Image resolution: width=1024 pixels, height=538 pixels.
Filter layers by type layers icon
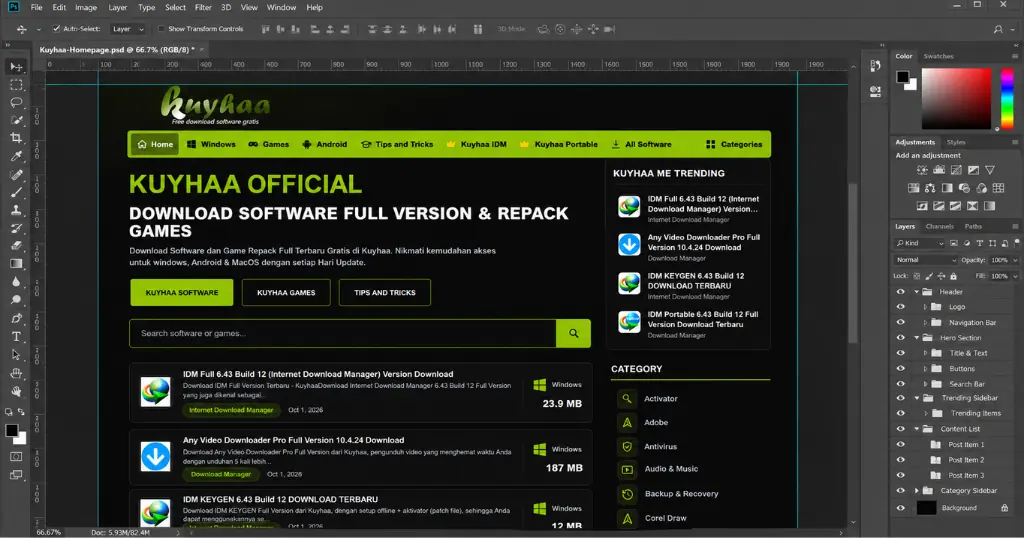point(980,243)
